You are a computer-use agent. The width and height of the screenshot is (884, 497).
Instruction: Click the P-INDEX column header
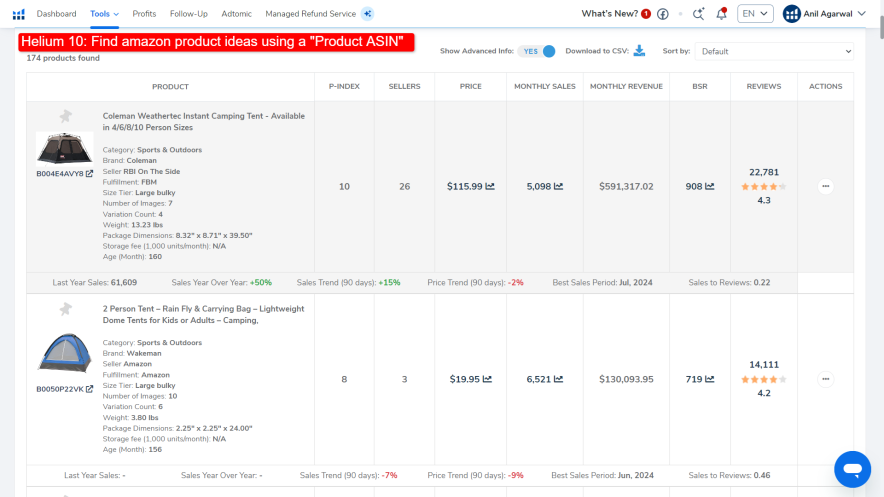tap(344, 86)
